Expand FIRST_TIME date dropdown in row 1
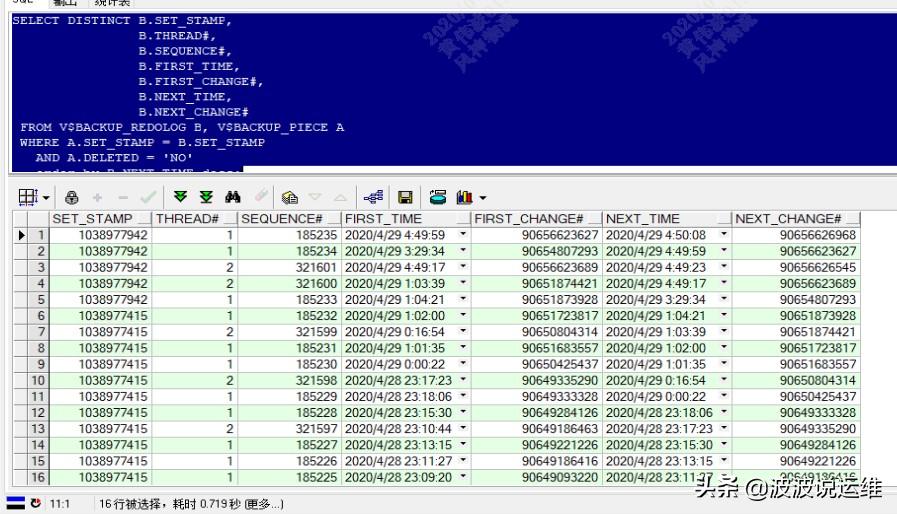This screenshot has height=514, width=897. pos(462,235)
